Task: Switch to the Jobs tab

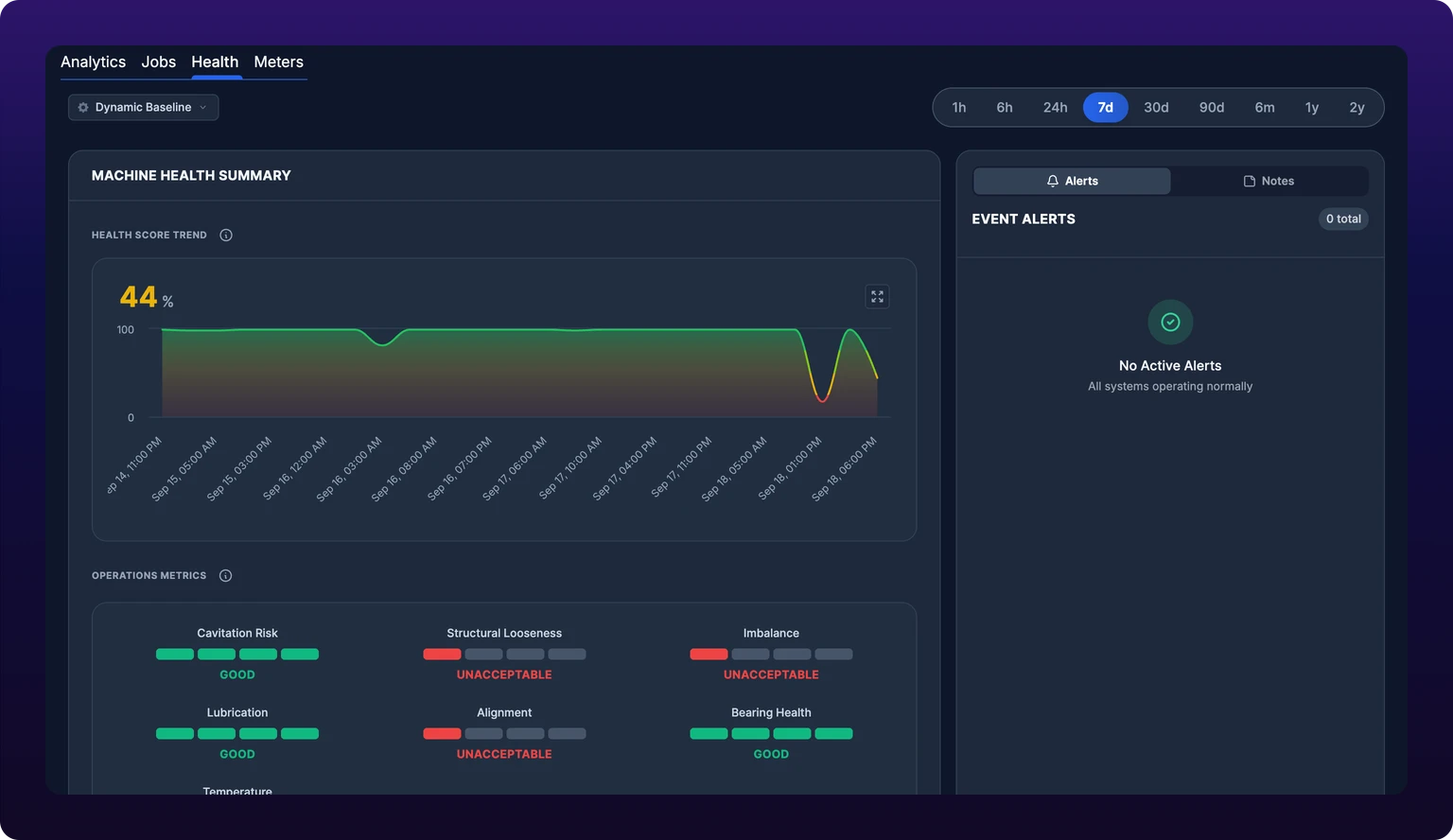Action: coord(158,61)
